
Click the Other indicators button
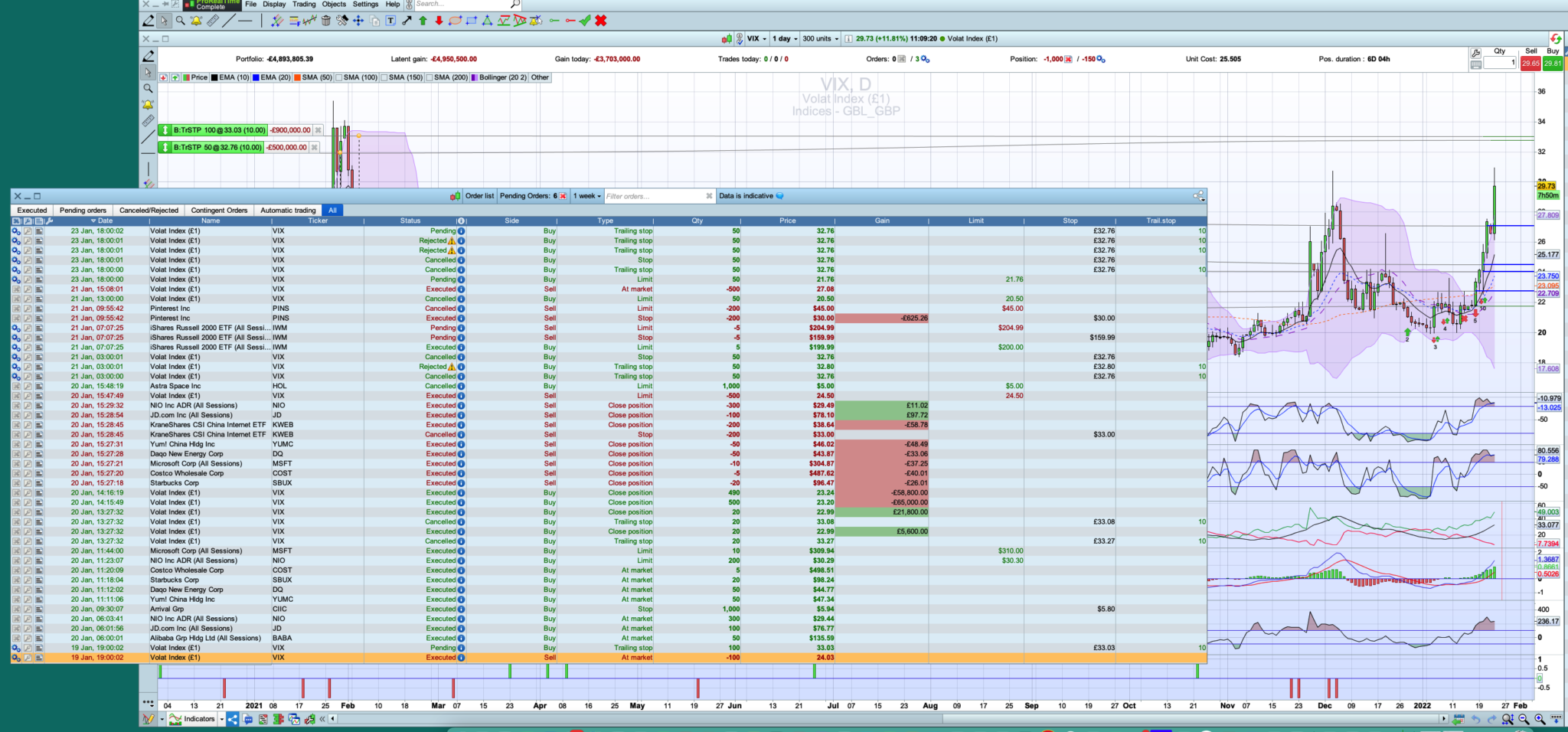(x=540, y=77)
